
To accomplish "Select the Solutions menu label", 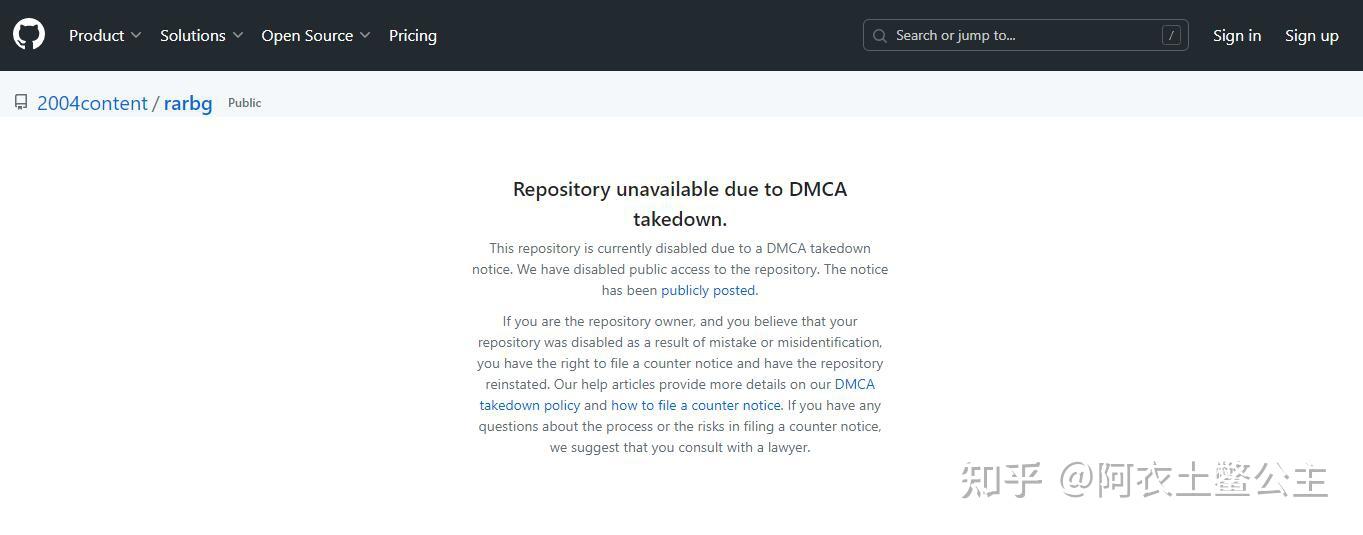I will [x=192, y=36].
